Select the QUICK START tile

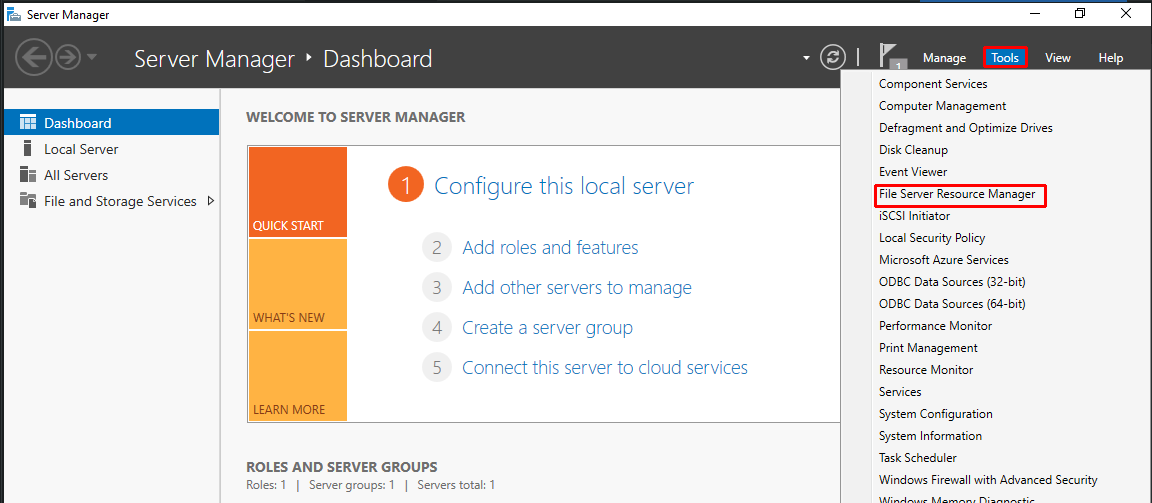point(297,192)
